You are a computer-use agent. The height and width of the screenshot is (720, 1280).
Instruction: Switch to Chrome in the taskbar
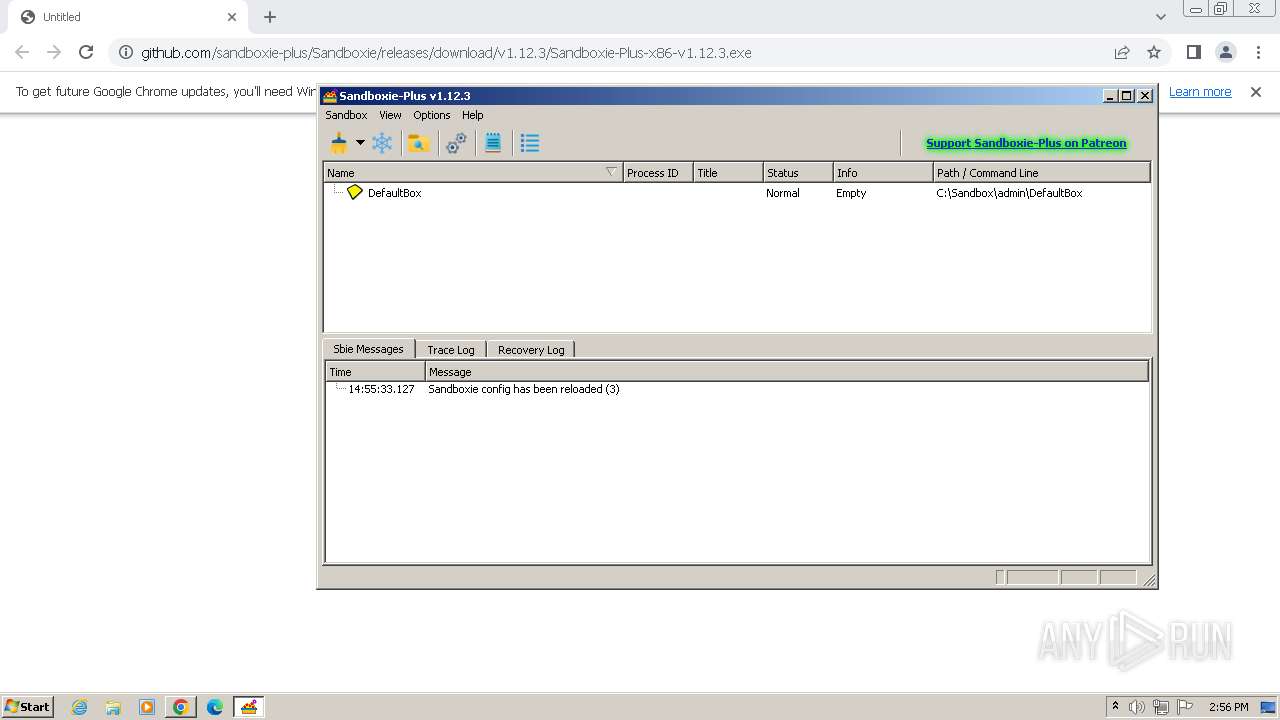click(x=181, y=707)
